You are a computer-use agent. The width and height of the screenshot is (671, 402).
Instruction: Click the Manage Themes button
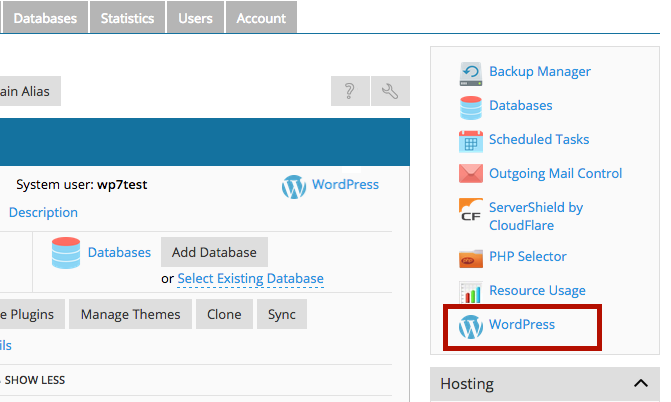tap(131, 314)
